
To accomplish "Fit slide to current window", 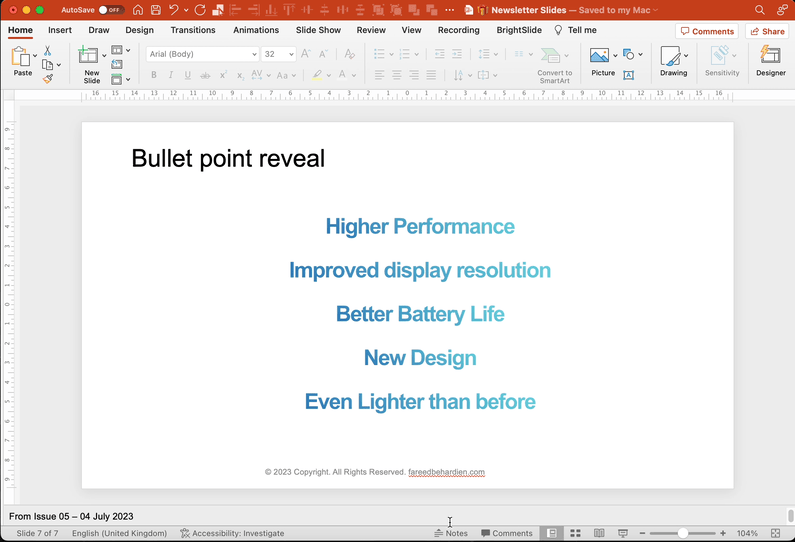I will (x=775, y=533).
